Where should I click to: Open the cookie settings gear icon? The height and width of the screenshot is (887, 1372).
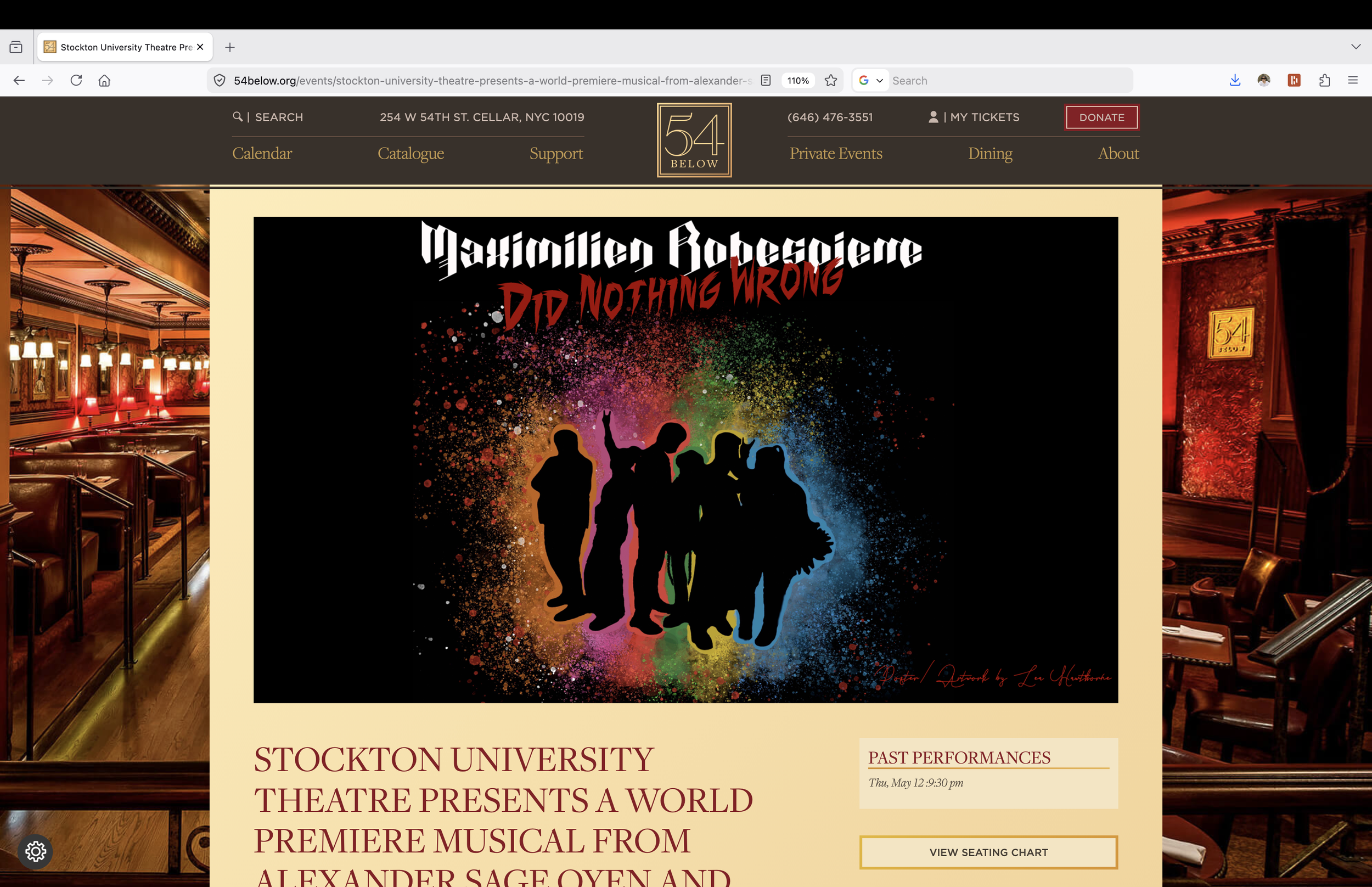click(35, 851)
